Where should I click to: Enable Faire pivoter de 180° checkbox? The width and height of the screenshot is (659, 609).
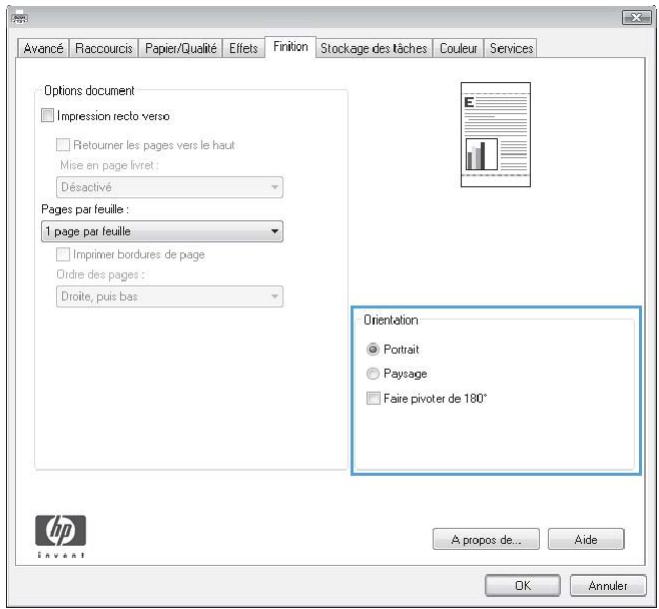tap(373, 398)
